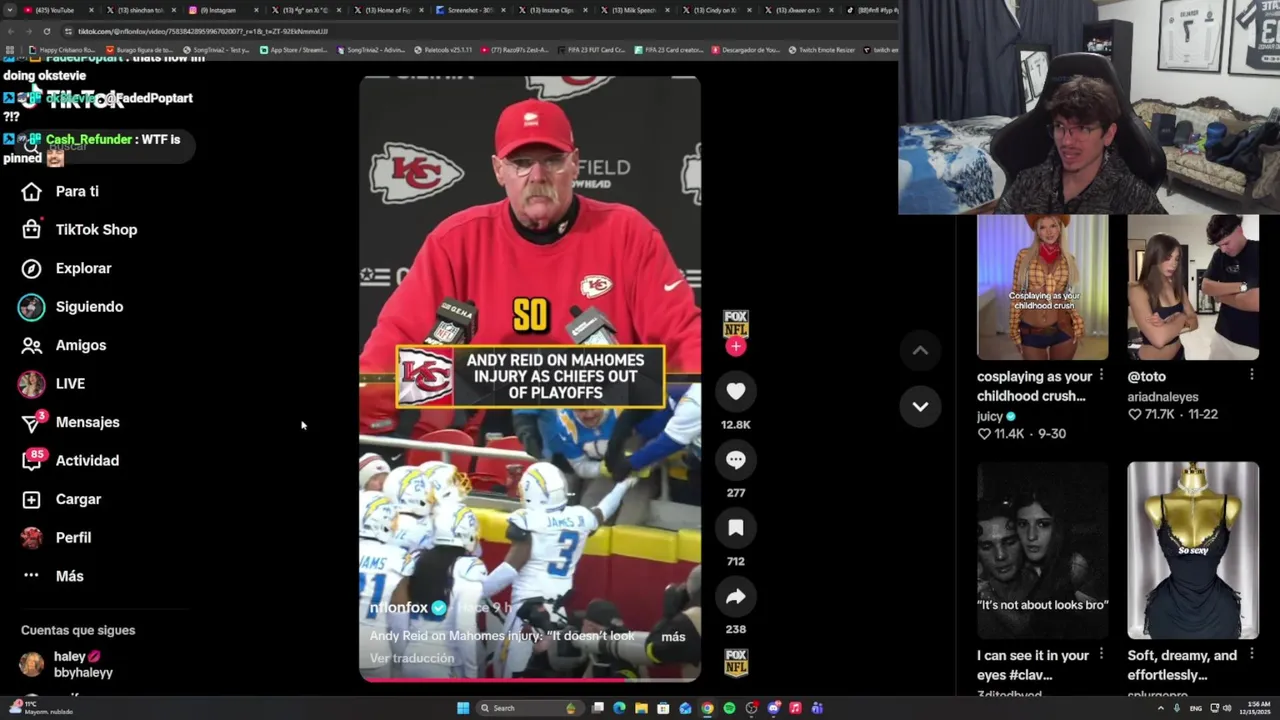1280x720 pixels.
Task: Open the Perfil page
Action: pos(56,538)
